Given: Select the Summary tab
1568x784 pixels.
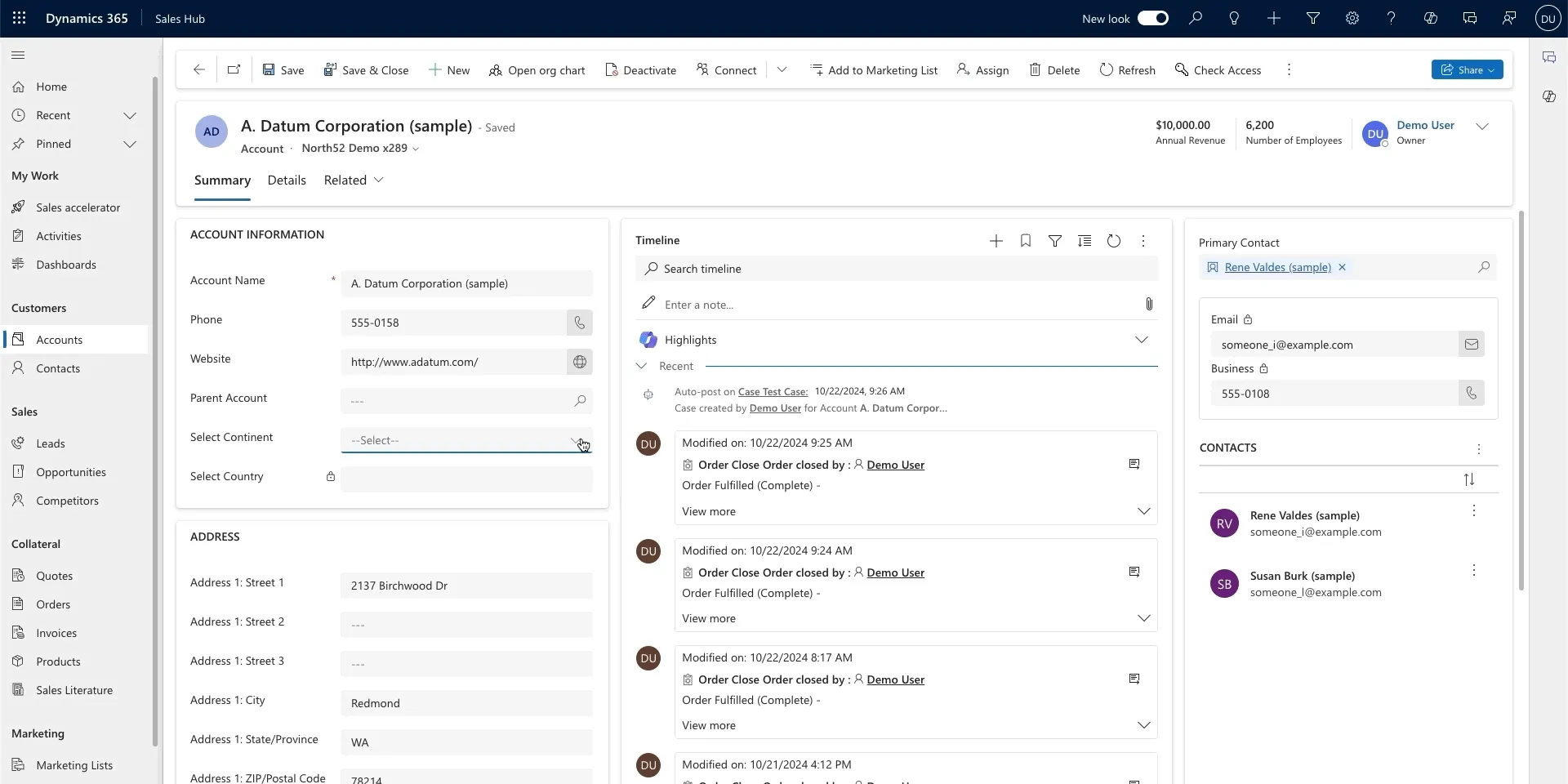Looking at the screenshot, I should click(222, 180).
